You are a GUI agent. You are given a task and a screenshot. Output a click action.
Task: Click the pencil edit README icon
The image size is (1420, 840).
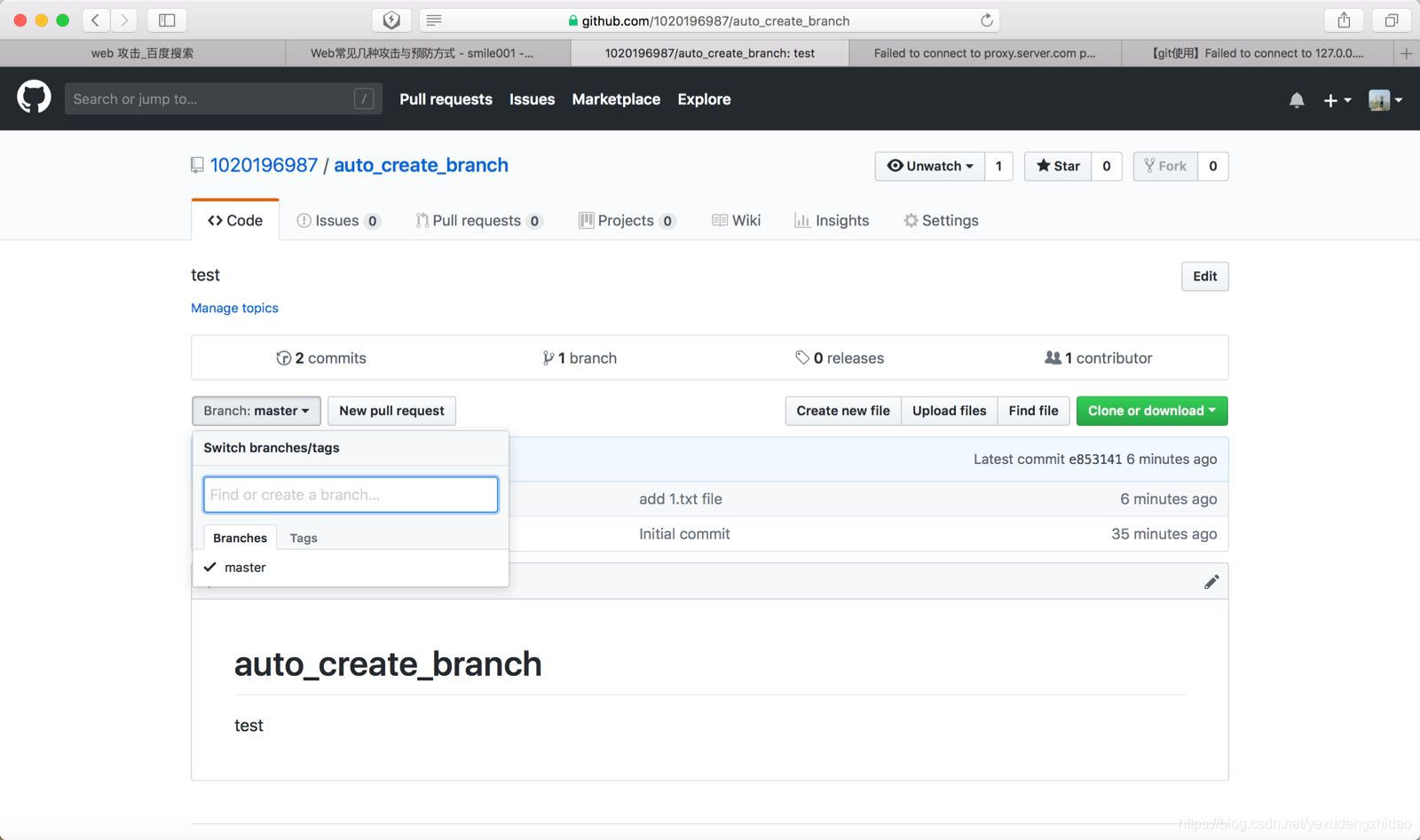coord(1211,582)
